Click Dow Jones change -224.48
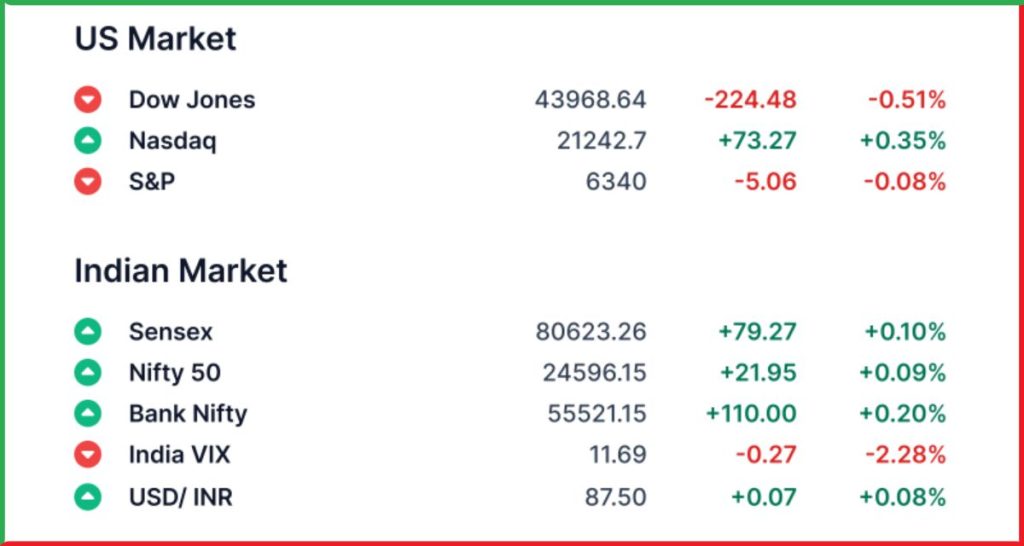The height and width of the screenshot is (546, 1024). point(750,100)
